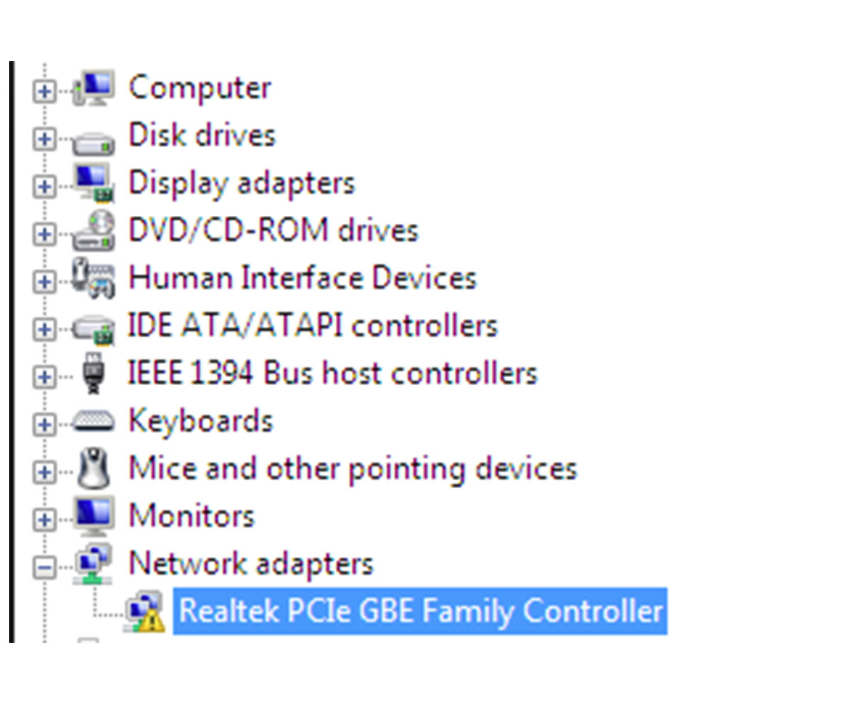The image size is (856, 709).
Task: Click the Network adapters icon
Action: [95, 563]
